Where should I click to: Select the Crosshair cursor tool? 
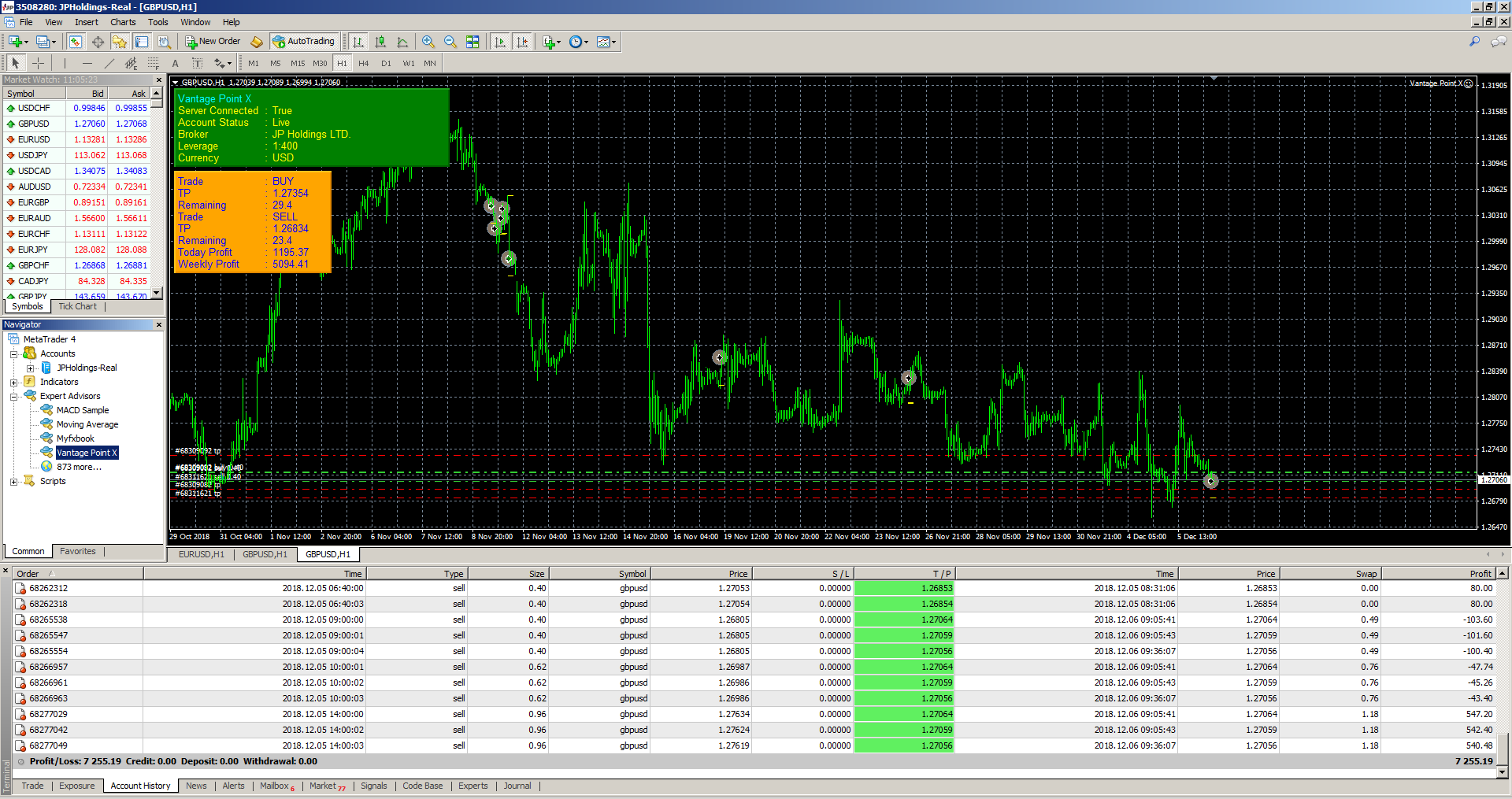(38, 63)
